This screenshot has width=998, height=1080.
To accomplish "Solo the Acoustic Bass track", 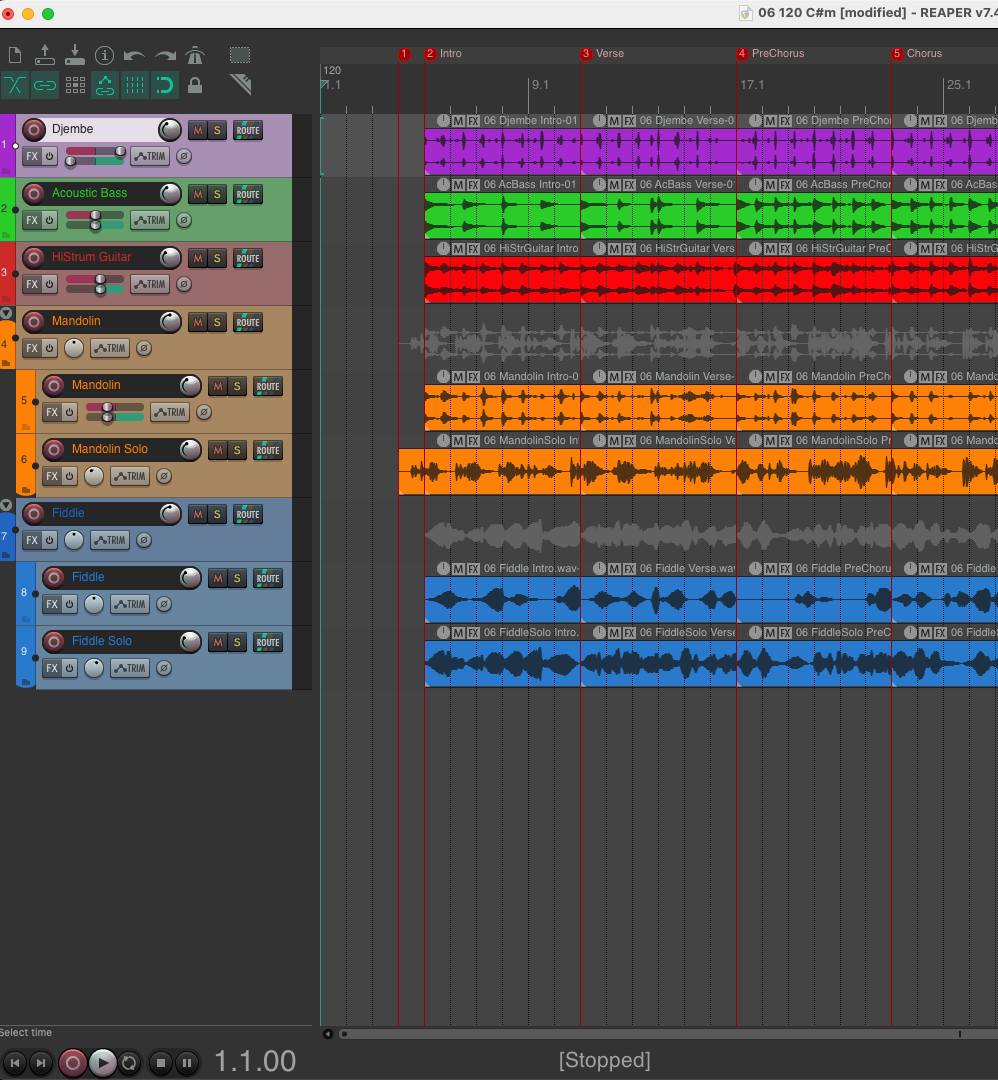I will (217, 194).
